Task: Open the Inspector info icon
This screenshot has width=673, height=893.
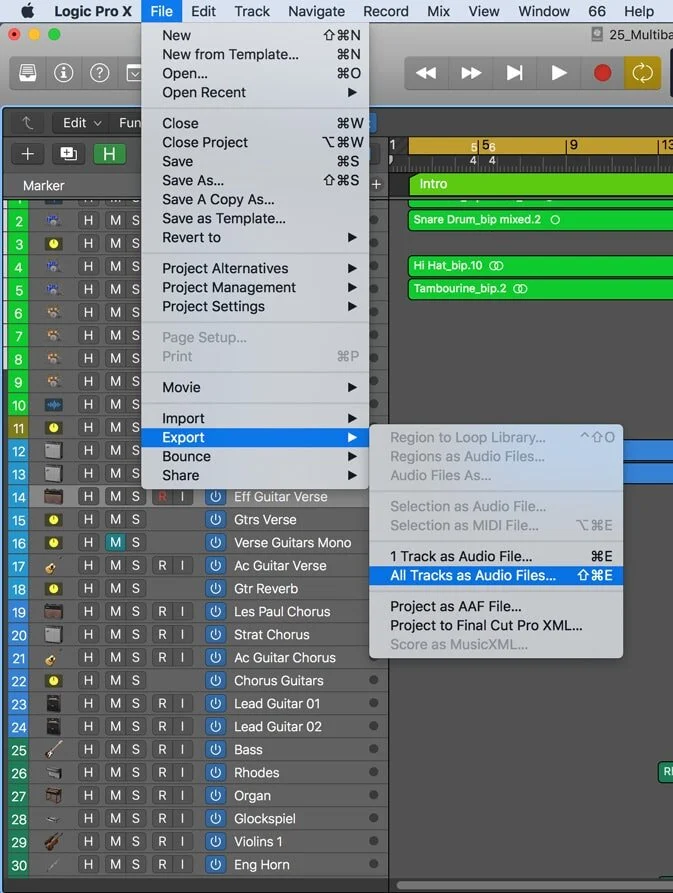Action: click(63, 73)
